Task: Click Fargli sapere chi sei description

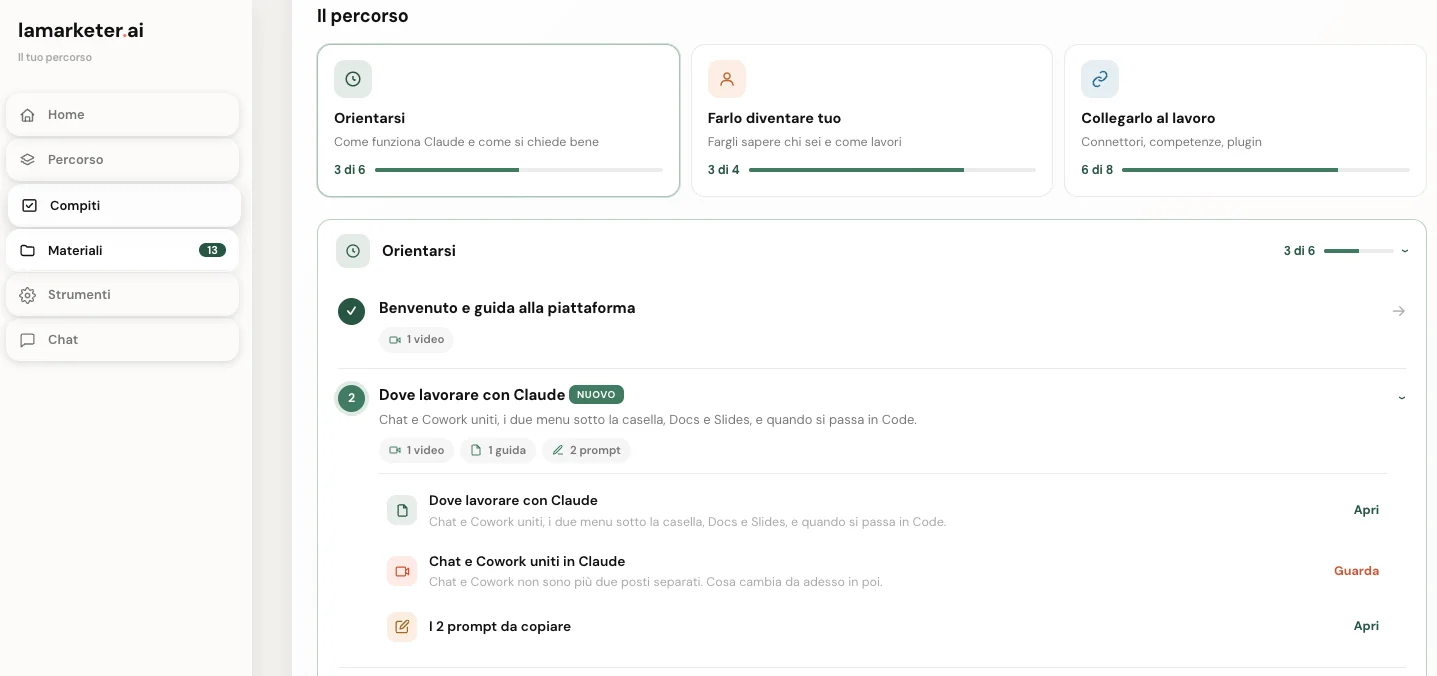Action: 805,142
